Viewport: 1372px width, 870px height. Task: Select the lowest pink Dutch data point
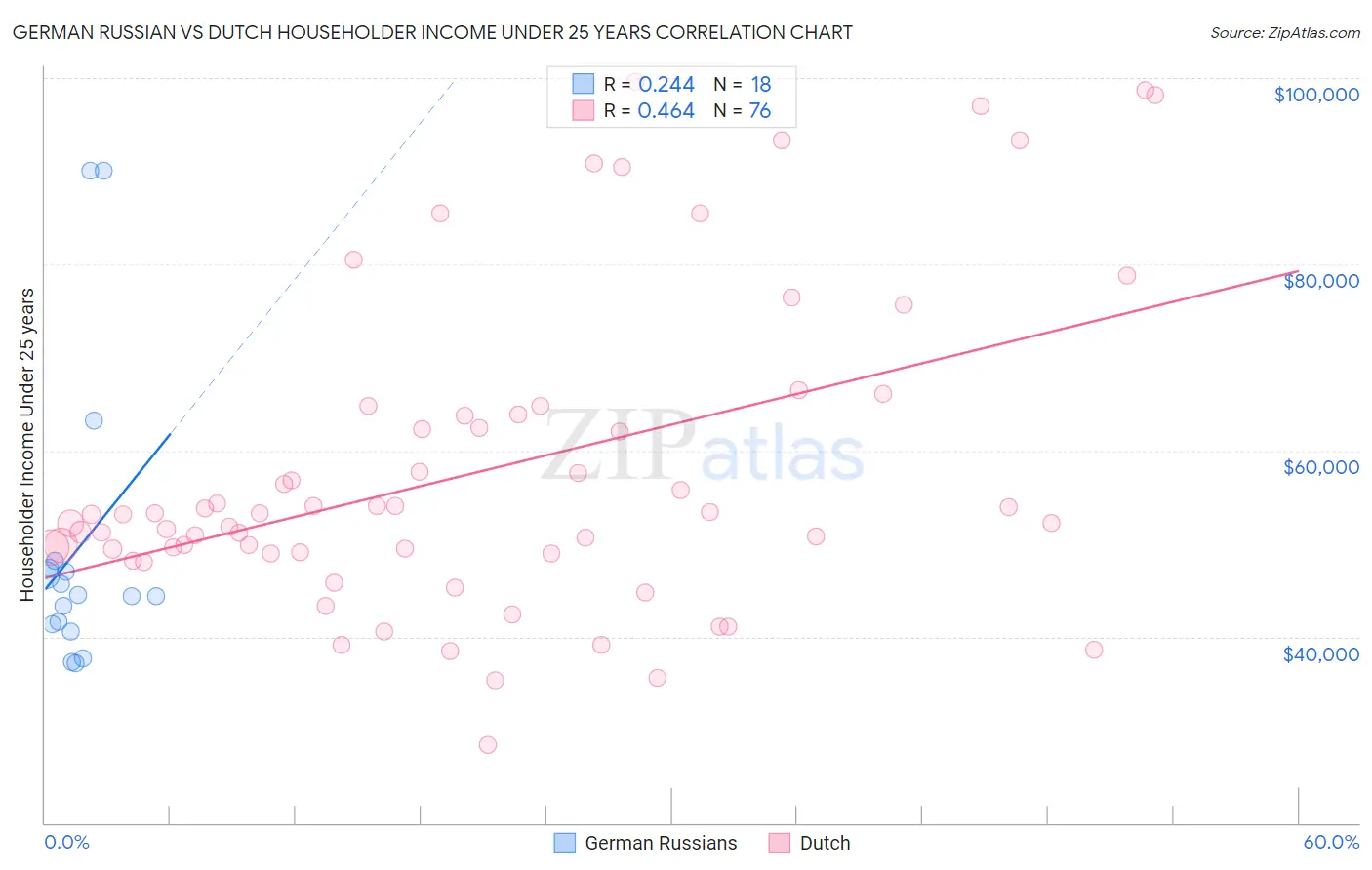point(488,744)
